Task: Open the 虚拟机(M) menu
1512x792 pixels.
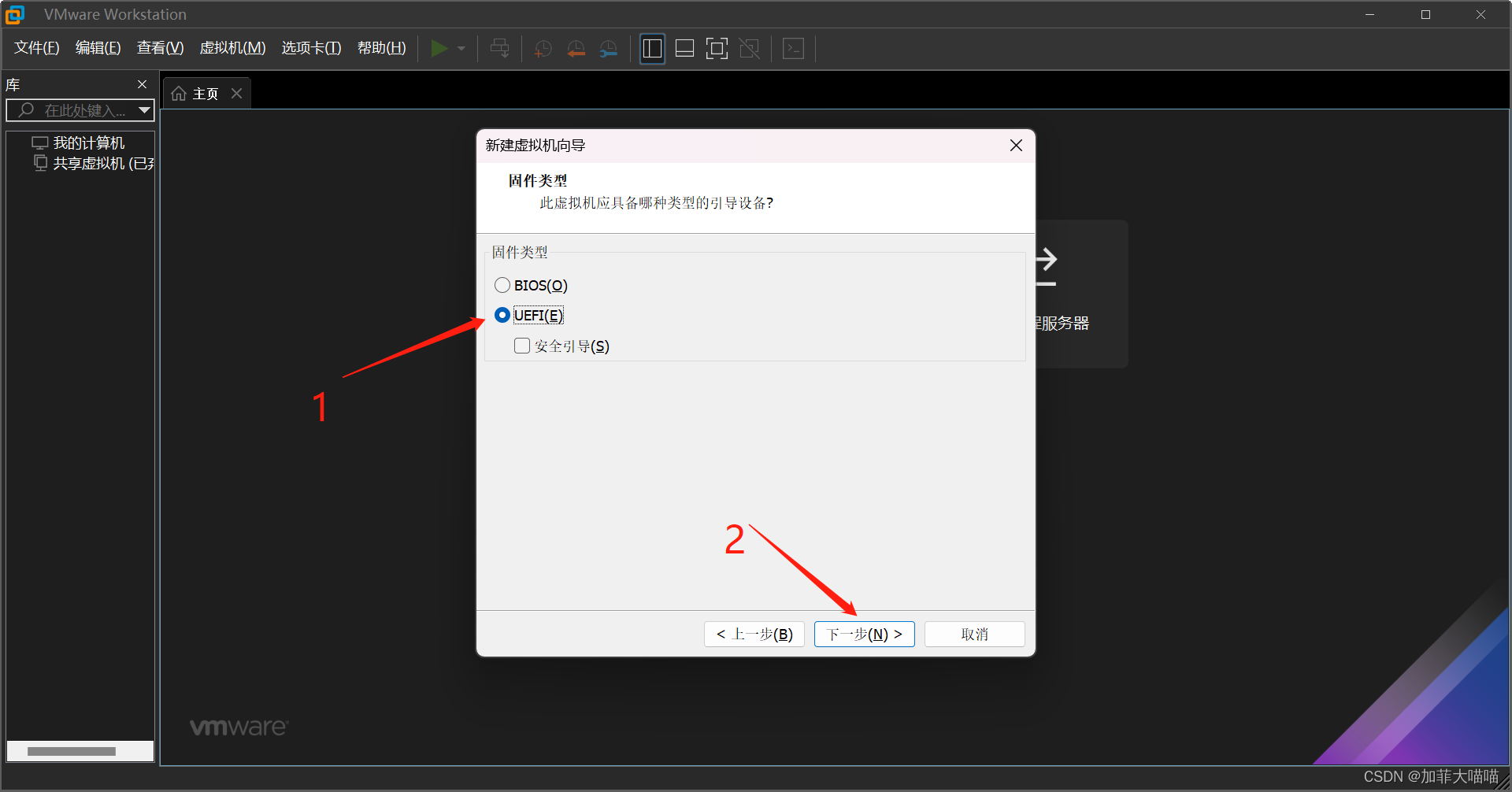Action: 232,48
